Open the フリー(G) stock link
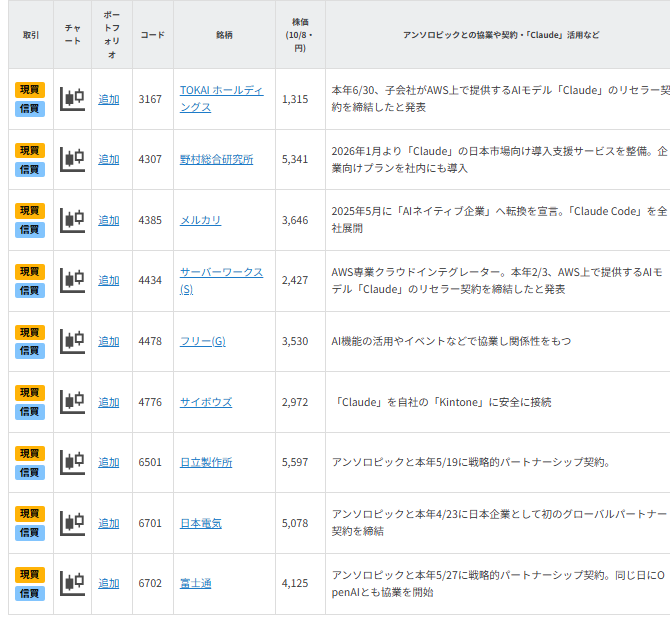 tap(203, 341)
